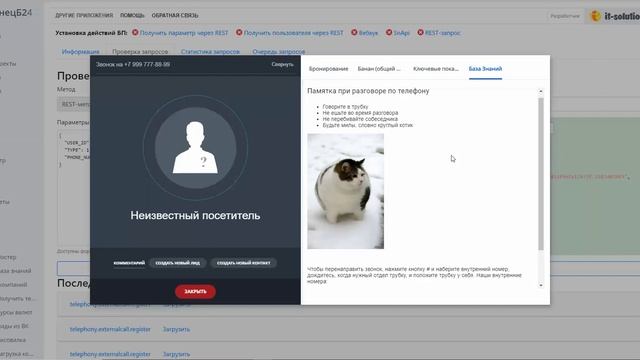Click the knowledge base vertical scrollbar thumb
Screen dimensions: 640x360
point(541,173)
